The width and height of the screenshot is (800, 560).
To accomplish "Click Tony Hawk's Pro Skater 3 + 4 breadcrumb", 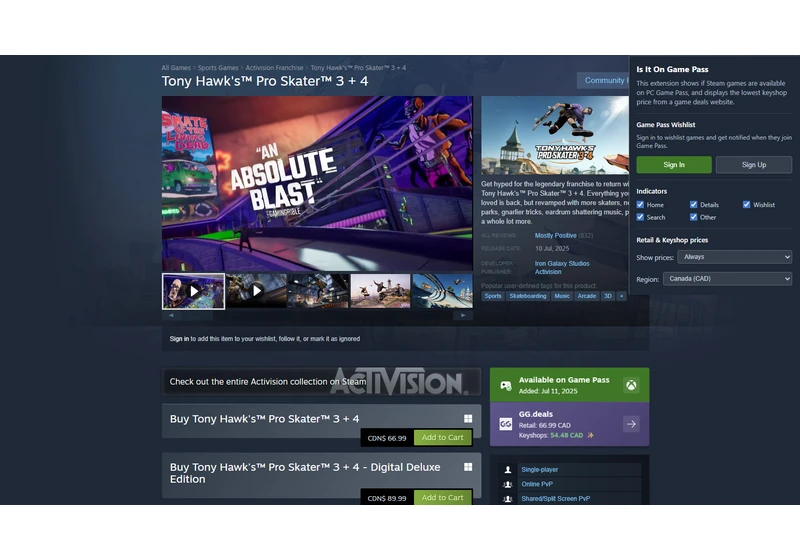I will [x=358, y=68].
